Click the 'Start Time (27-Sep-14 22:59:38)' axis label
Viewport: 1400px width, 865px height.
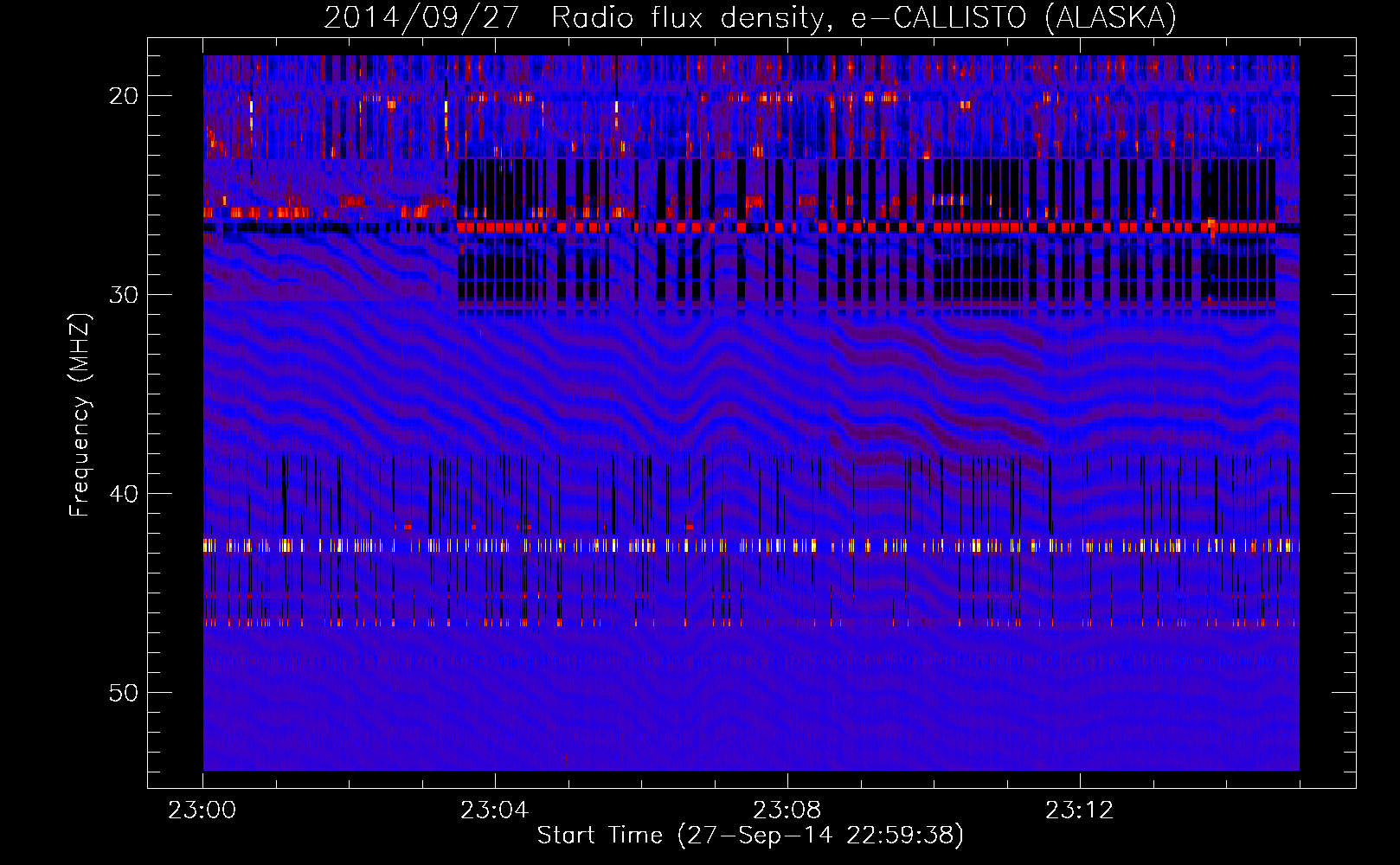(750, 836)
